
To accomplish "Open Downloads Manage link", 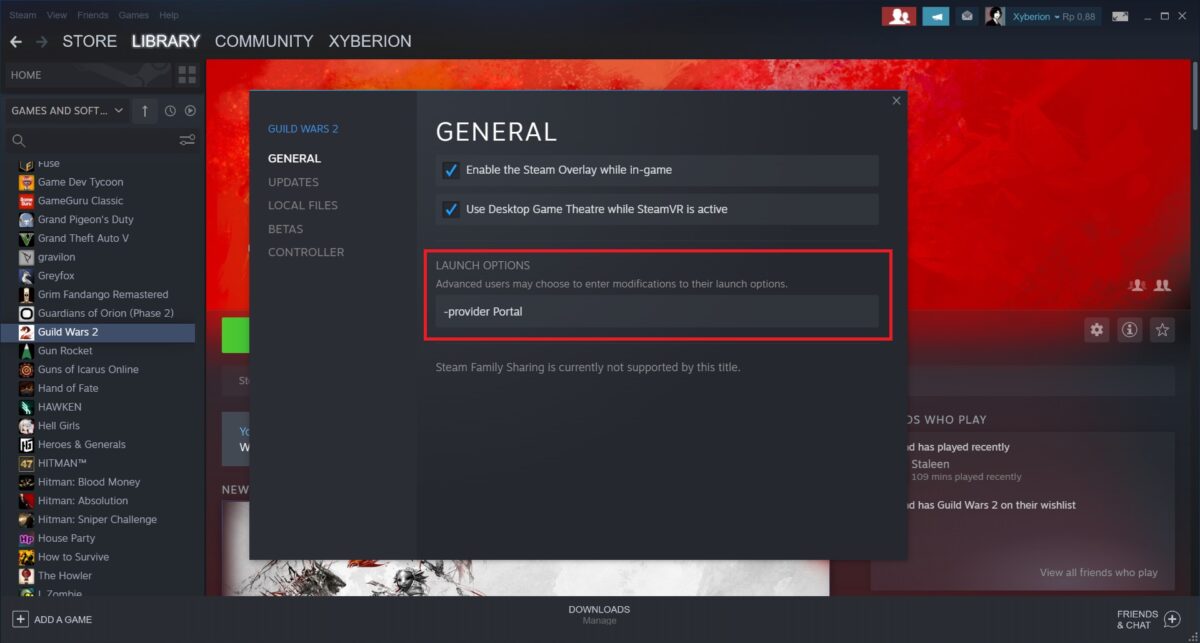I will pyautogui.click(x=599, y=620).
